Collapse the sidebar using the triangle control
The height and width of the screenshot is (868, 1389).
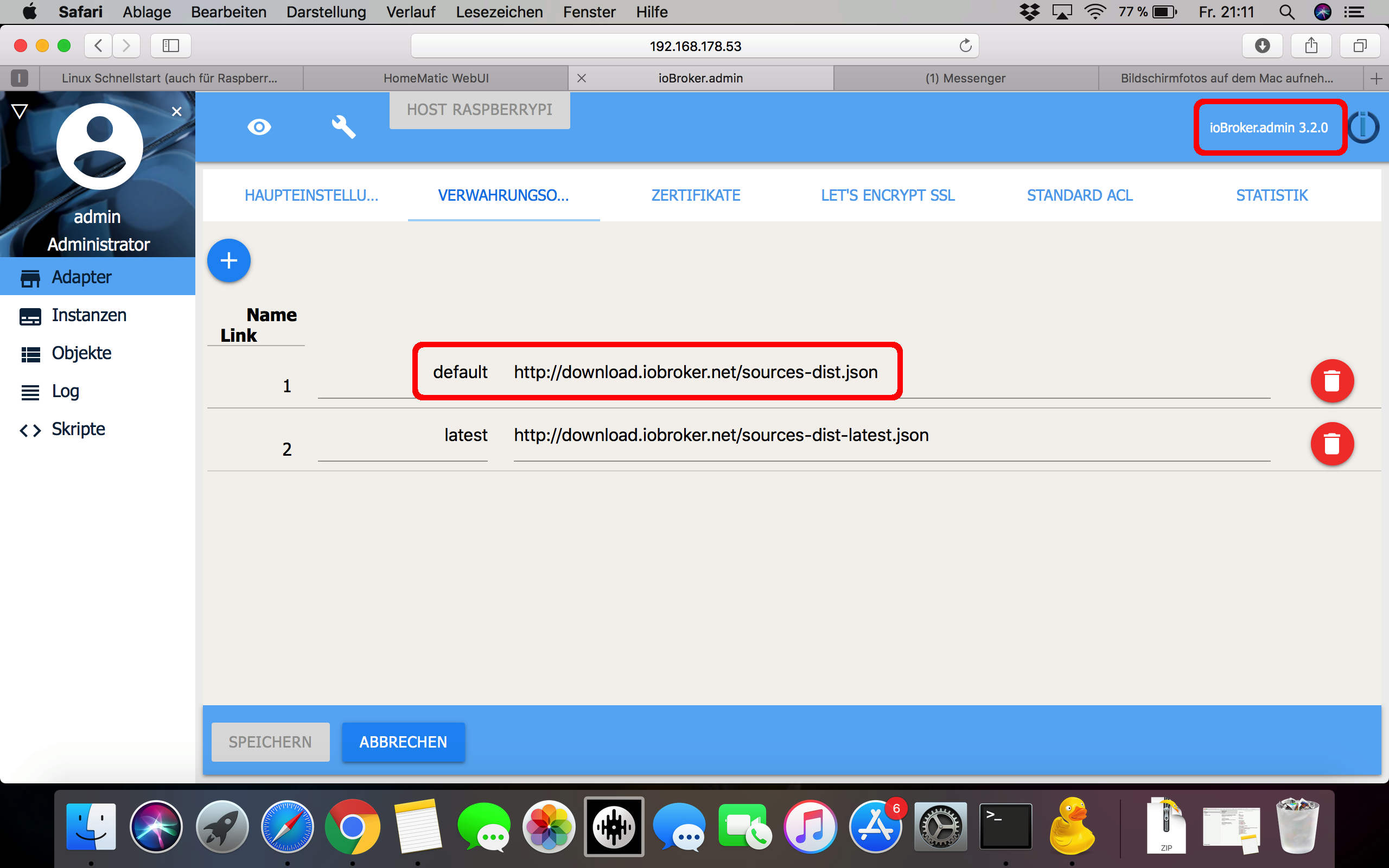[19, 111]
